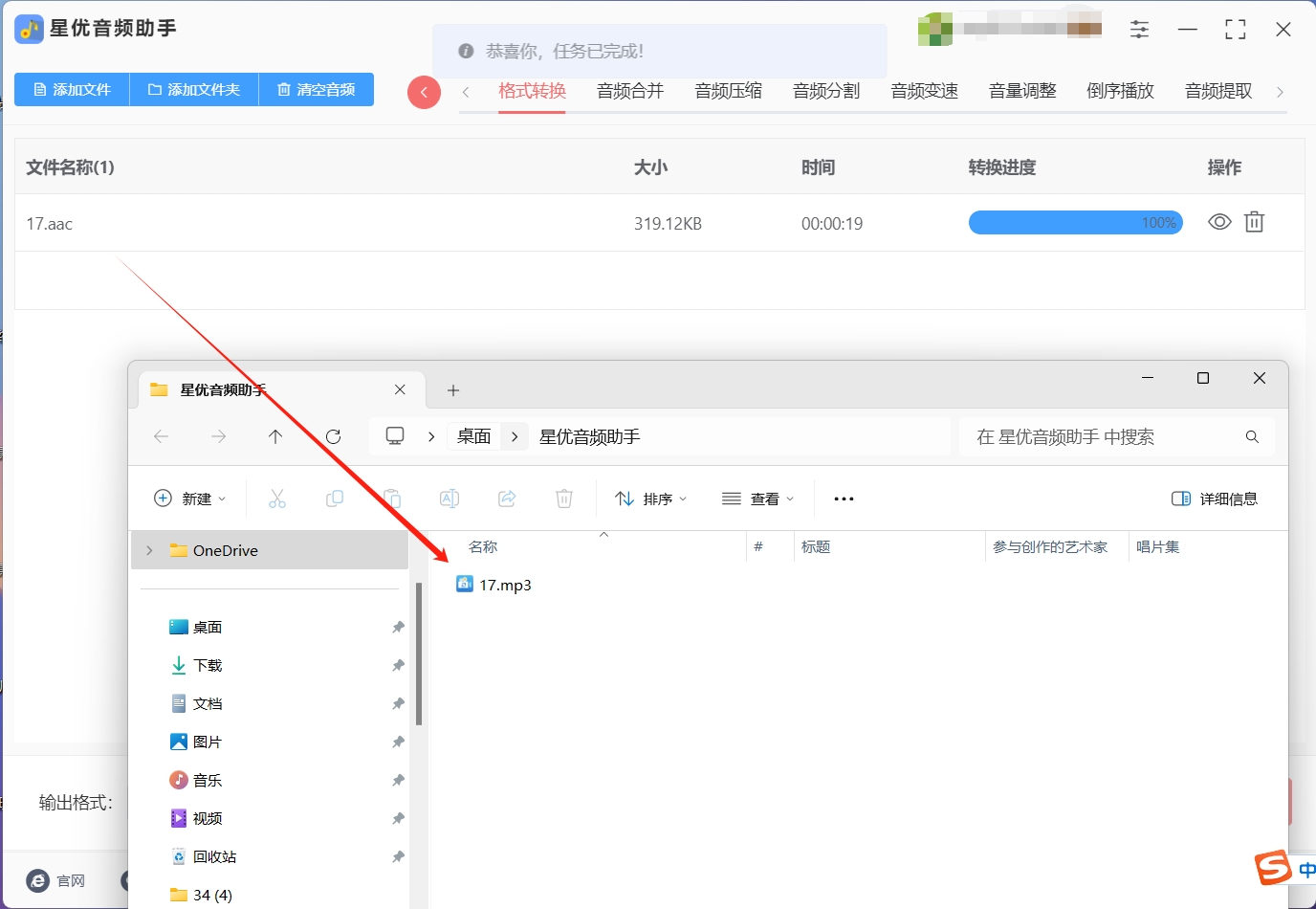Open the 查看 view dropdown
The height and width of the screenshot is (909, 1316).
point(758,499)
